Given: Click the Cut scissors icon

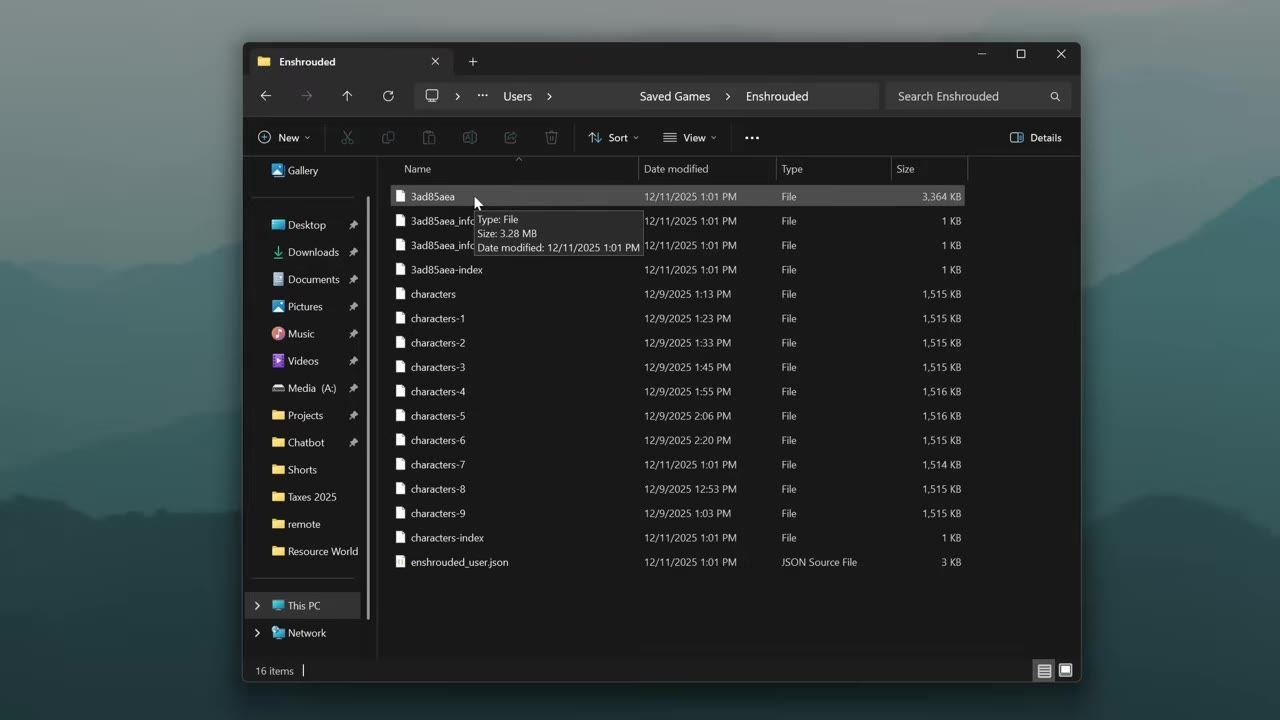Looking at the screenshot, I should (347, 138).
